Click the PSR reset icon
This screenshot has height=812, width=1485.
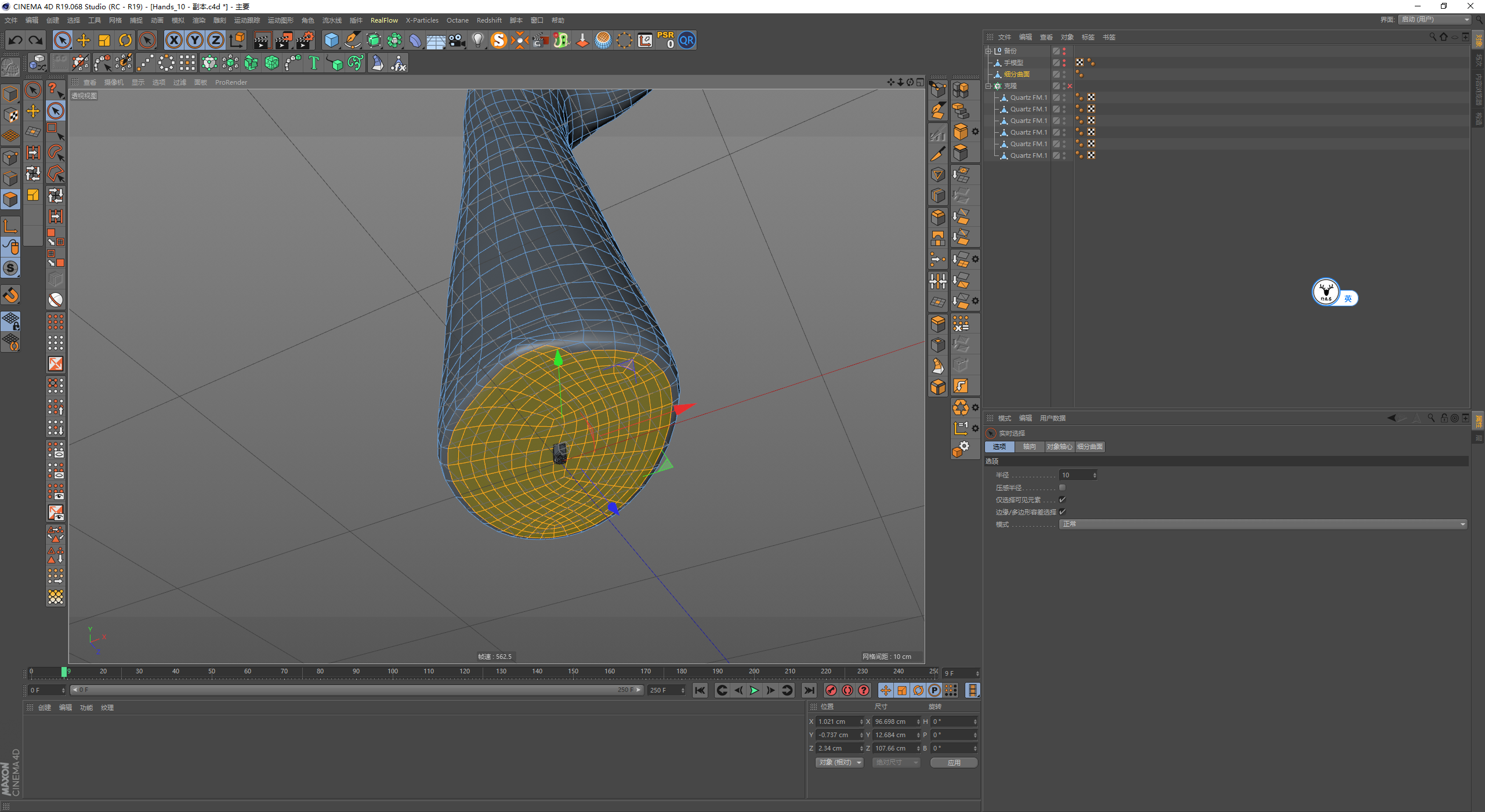pos(665,40)
